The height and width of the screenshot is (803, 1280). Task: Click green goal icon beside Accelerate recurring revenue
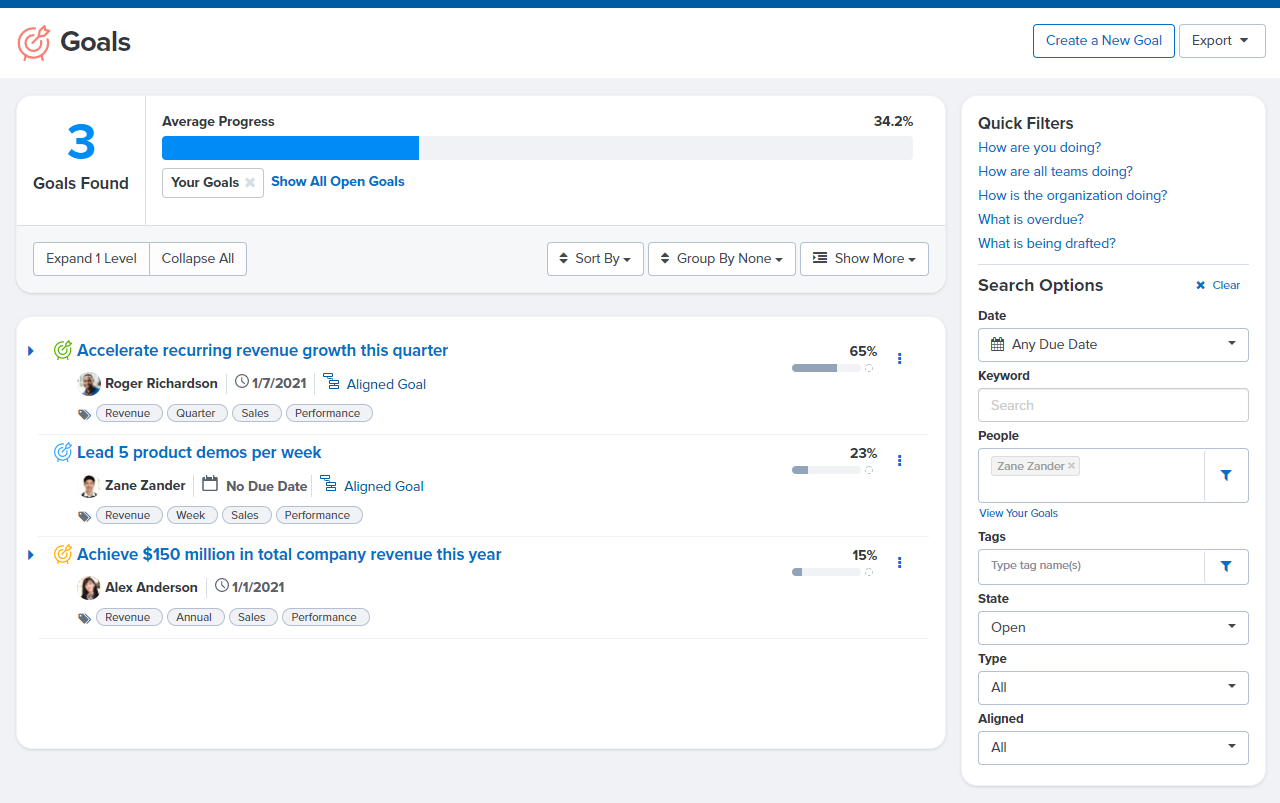tap(63, 350)
